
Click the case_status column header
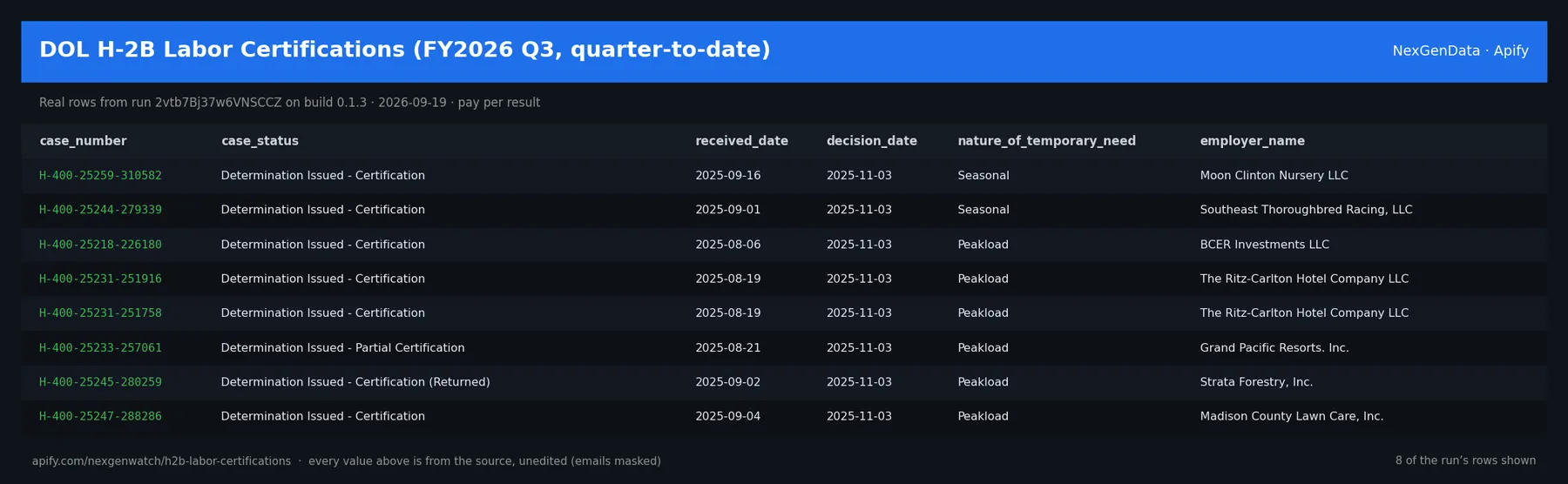(x=260, y=141)
